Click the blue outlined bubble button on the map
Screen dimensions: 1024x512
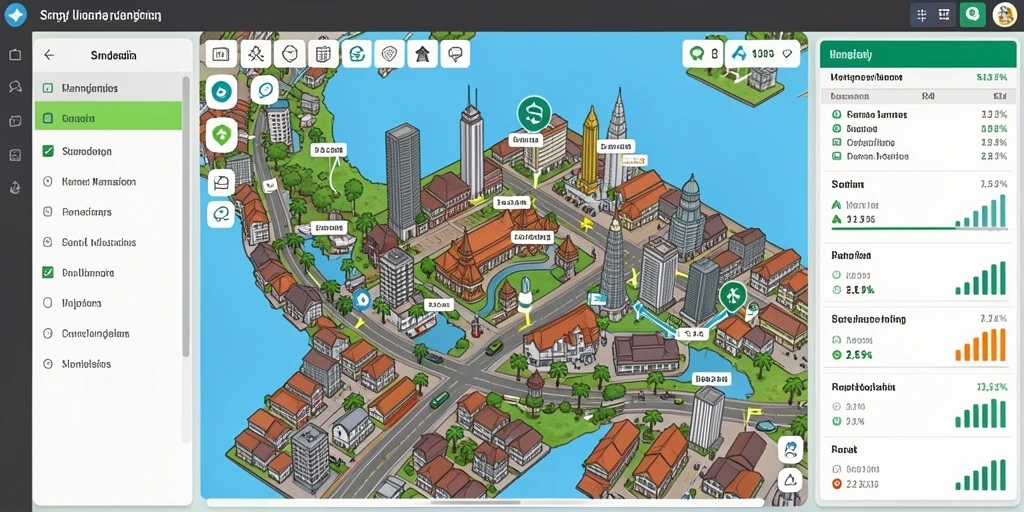[264, 89]
